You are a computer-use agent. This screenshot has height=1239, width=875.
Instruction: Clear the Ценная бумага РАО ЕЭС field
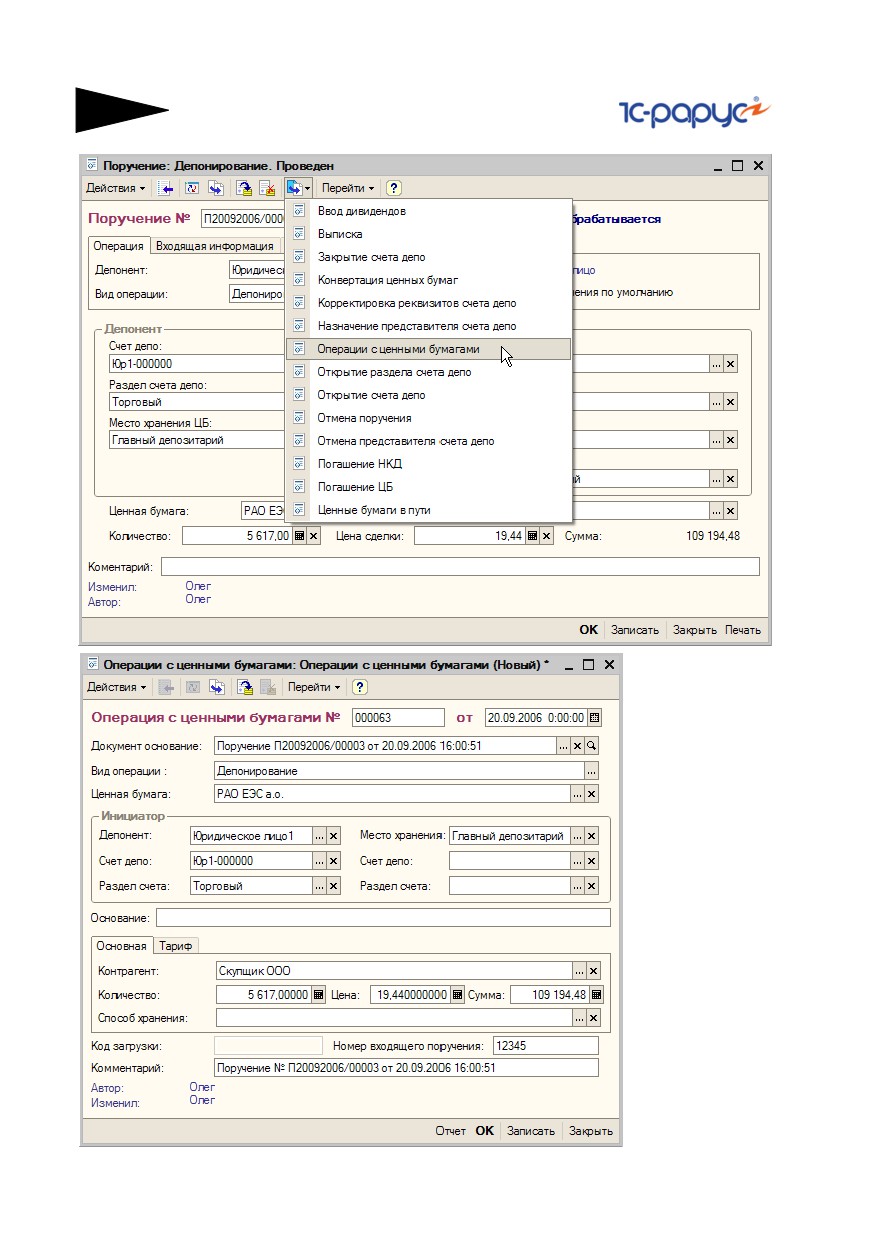pyautogui.click(x=592, y=794)
